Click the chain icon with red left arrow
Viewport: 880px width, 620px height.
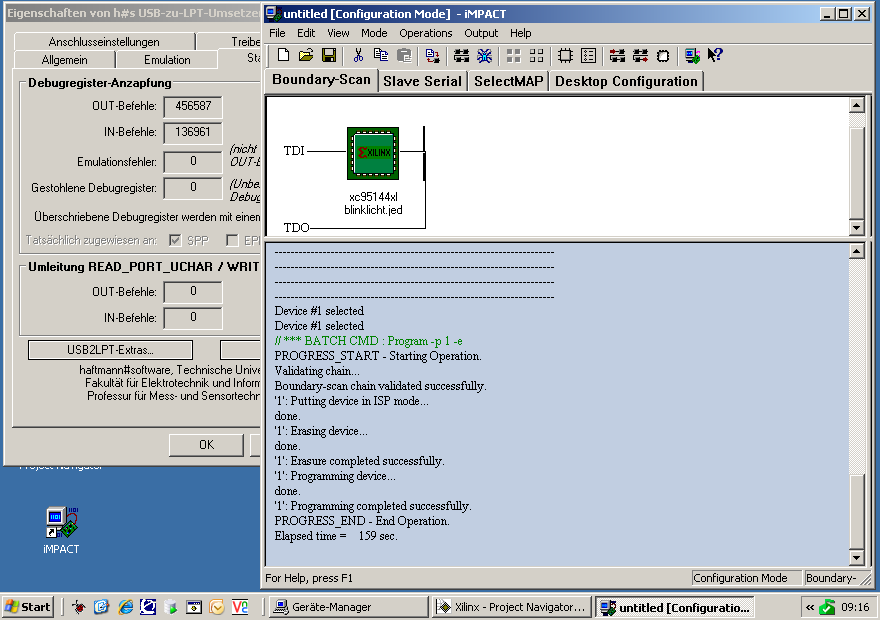click(617, 55)
